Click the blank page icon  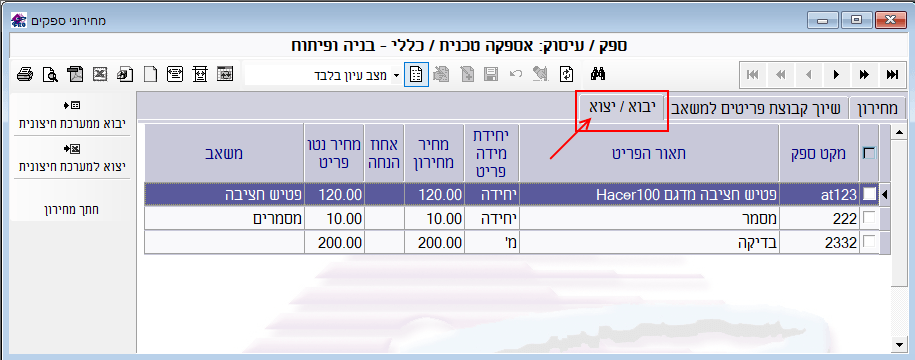point(151,75)
